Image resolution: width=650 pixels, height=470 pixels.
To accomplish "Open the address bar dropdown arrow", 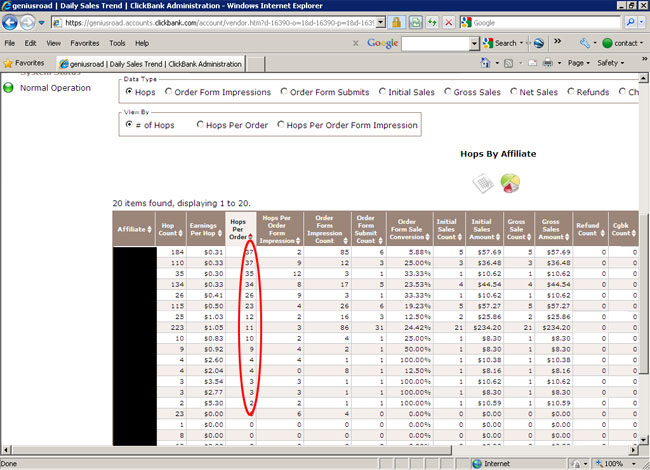I will 381,23.
